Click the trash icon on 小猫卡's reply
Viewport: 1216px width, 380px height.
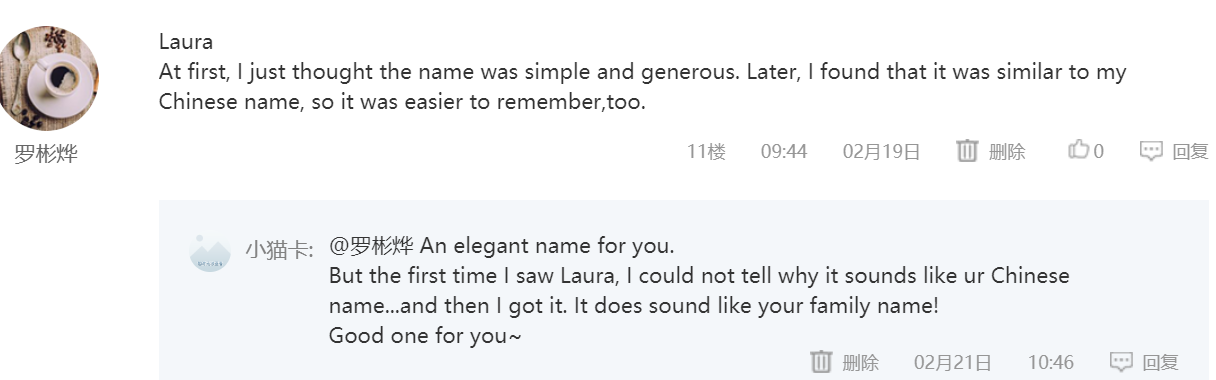tap(820, 362)
